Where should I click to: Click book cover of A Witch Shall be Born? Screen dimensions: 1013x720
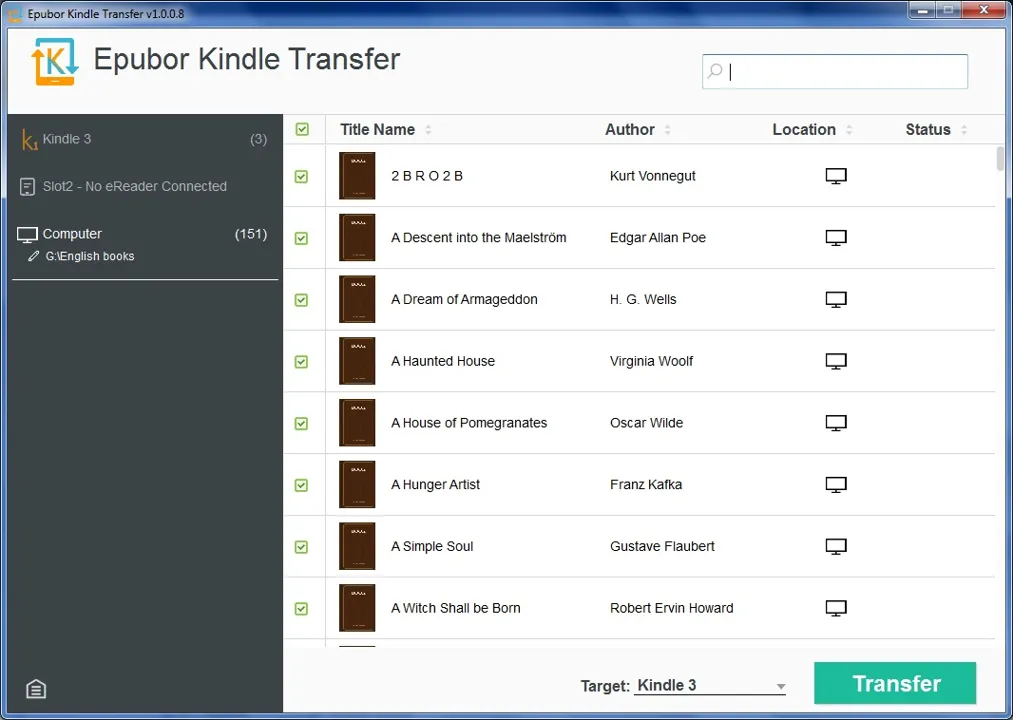point(357,608)
